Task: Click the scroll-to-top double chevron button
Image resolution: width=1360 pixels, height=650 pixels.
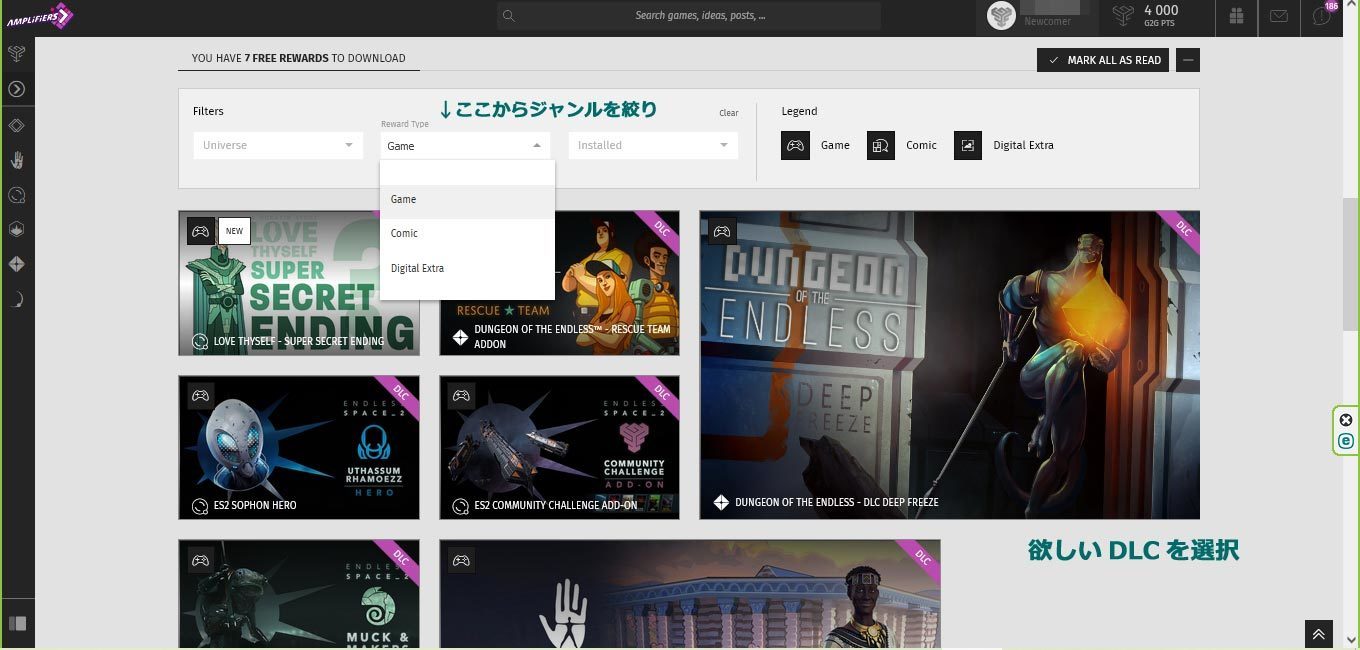Action: click(x=1319, y=634)
